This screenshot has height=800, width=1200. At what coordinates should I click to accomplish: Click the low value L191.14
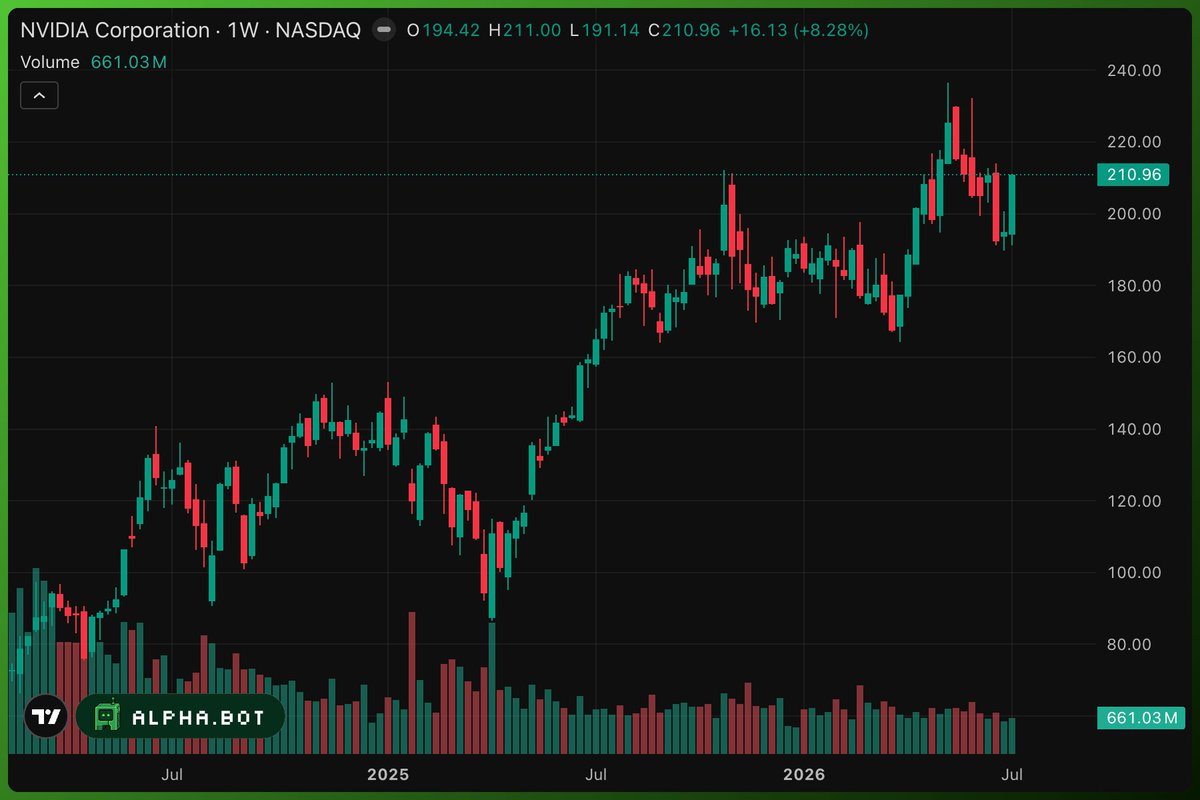coord(606,30)
